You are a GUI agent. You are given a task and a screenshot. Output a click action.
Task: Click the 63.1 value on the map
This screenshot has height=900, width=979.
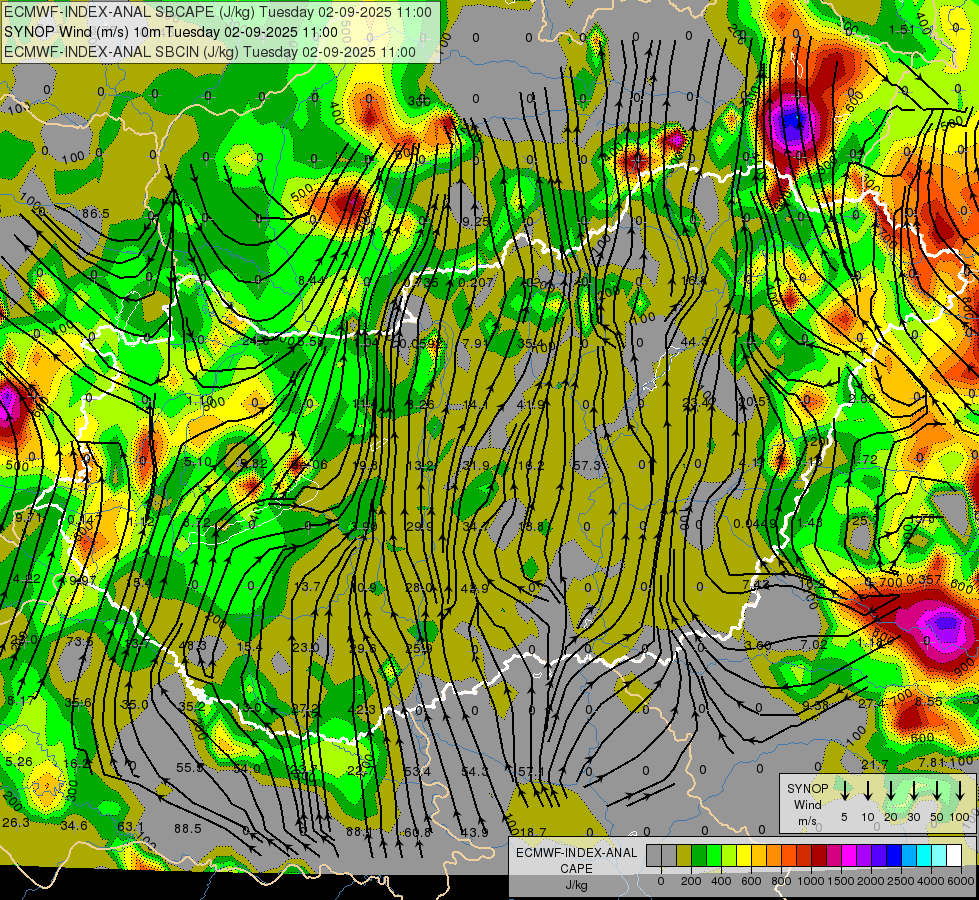[130, 827]
